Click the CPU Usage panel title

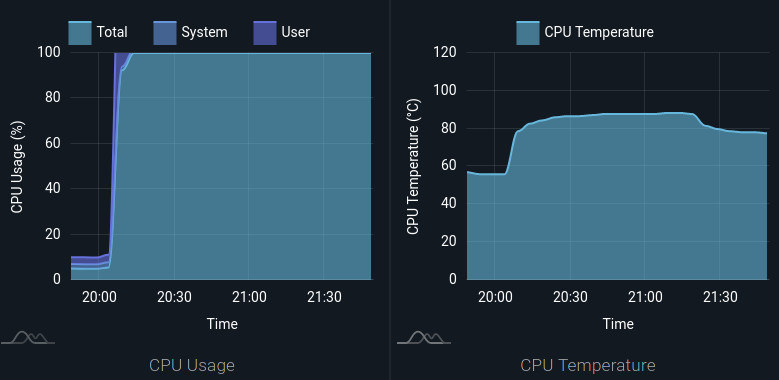pyautogui.click(x=192, y=366)
